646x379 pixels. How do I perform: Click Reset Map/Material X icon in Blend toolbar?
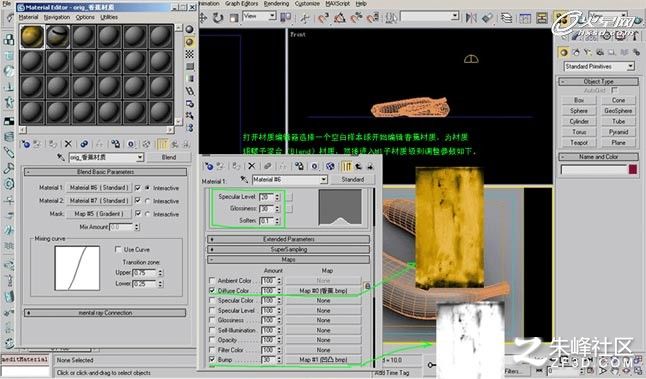[x=68, y=144]
